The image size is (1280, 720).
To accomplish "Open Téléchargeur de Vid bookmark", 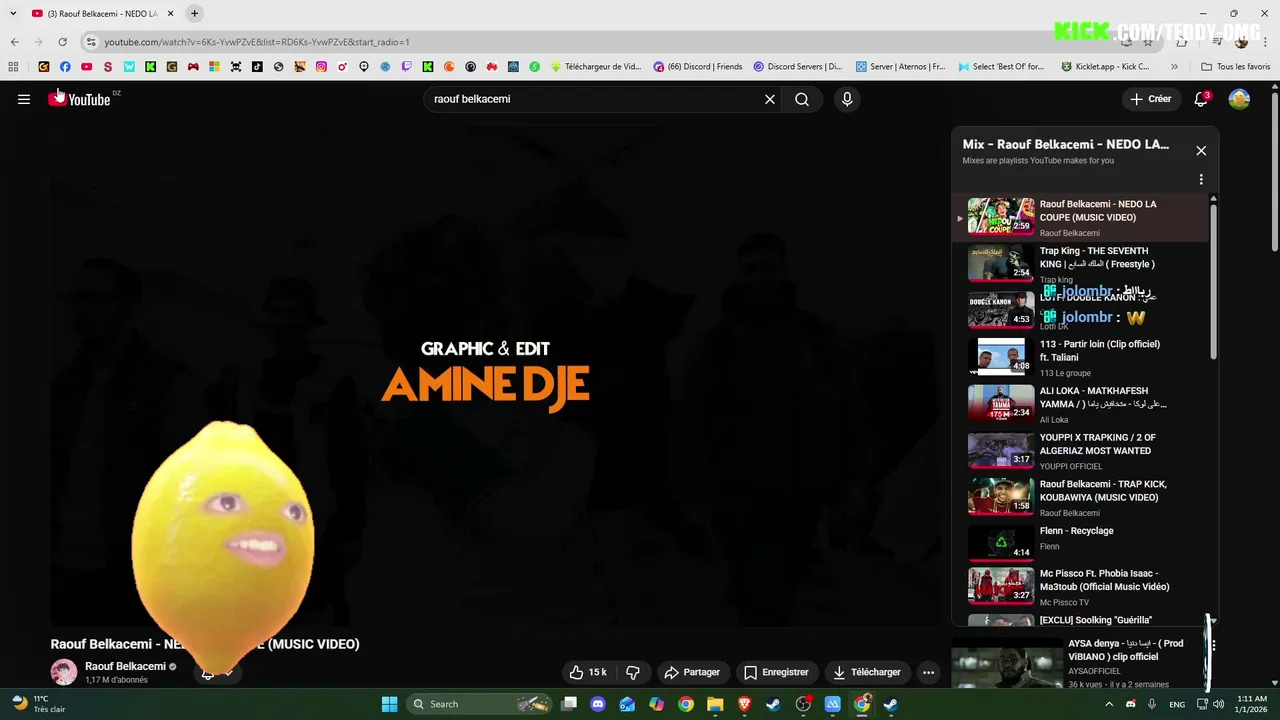I will point(596,67).
